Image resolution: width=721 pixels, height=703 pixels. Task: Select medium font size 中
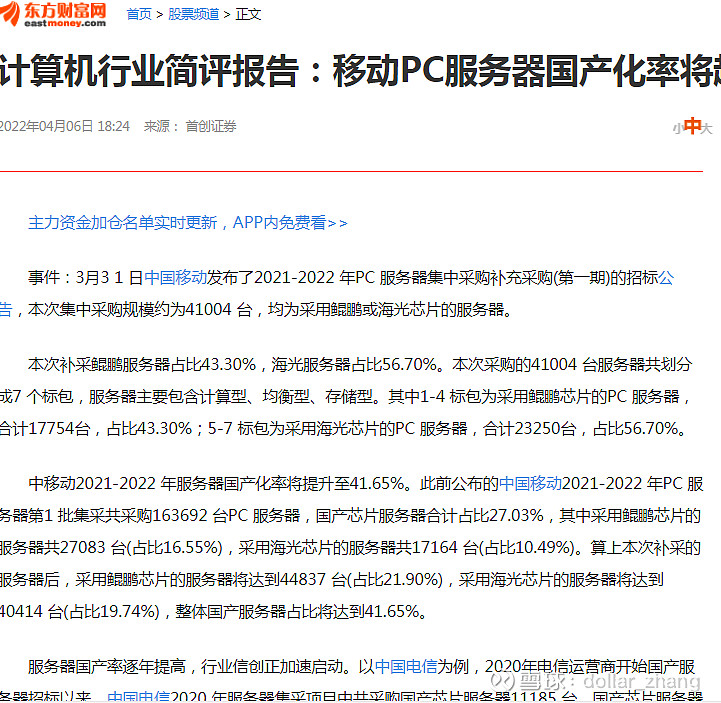click(692, 126)
